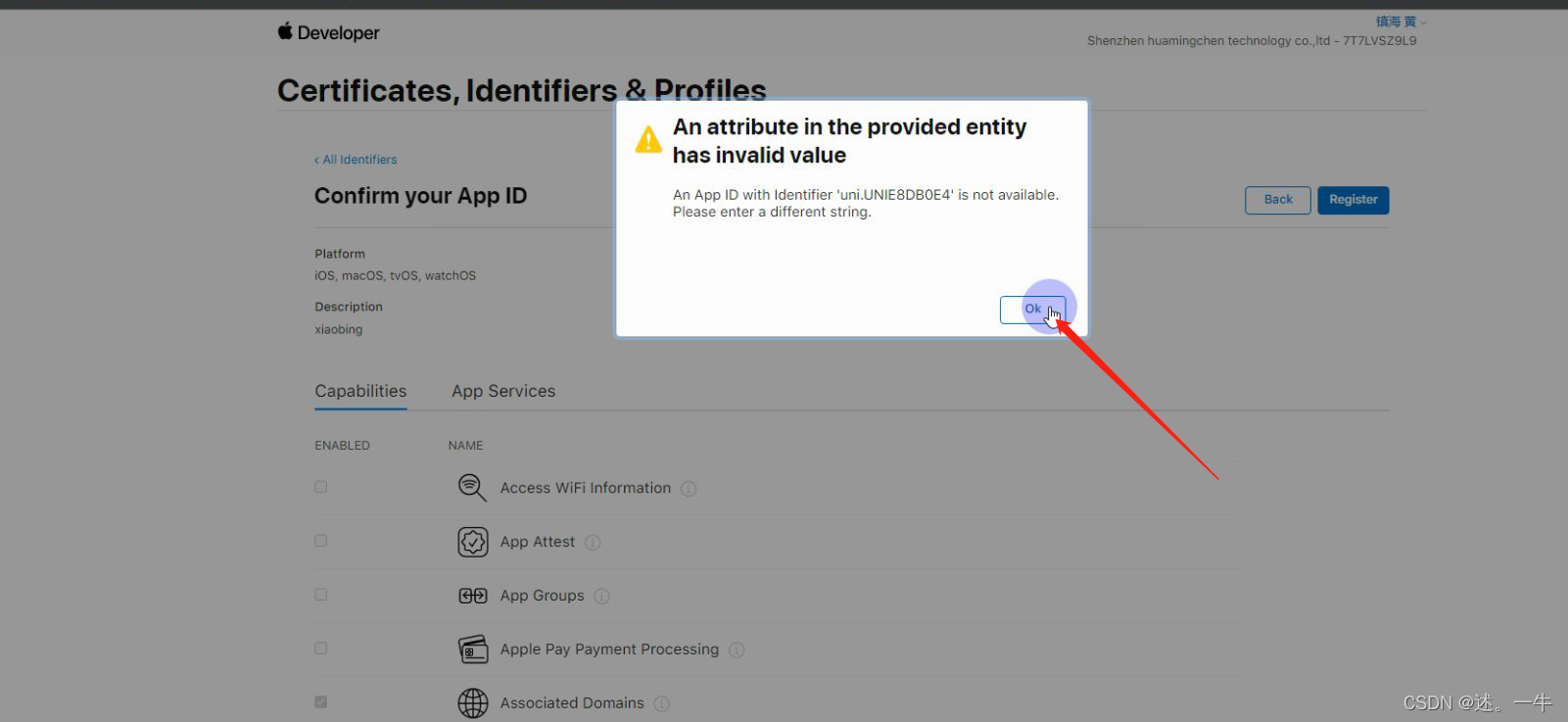Switch to the Capabilities tab
1568x722 pixels.
click(360, 391)
